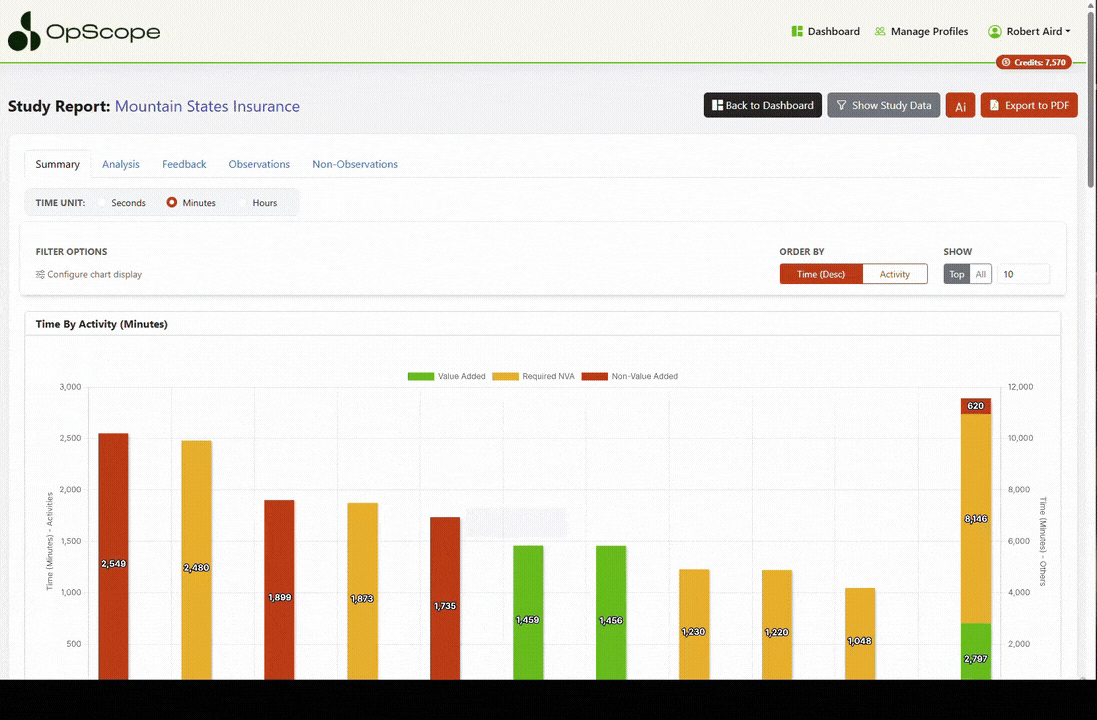The width and height of the screenshot is (1097, 720).
Task: Switch Show filter to All
Action: pos(981,274)
